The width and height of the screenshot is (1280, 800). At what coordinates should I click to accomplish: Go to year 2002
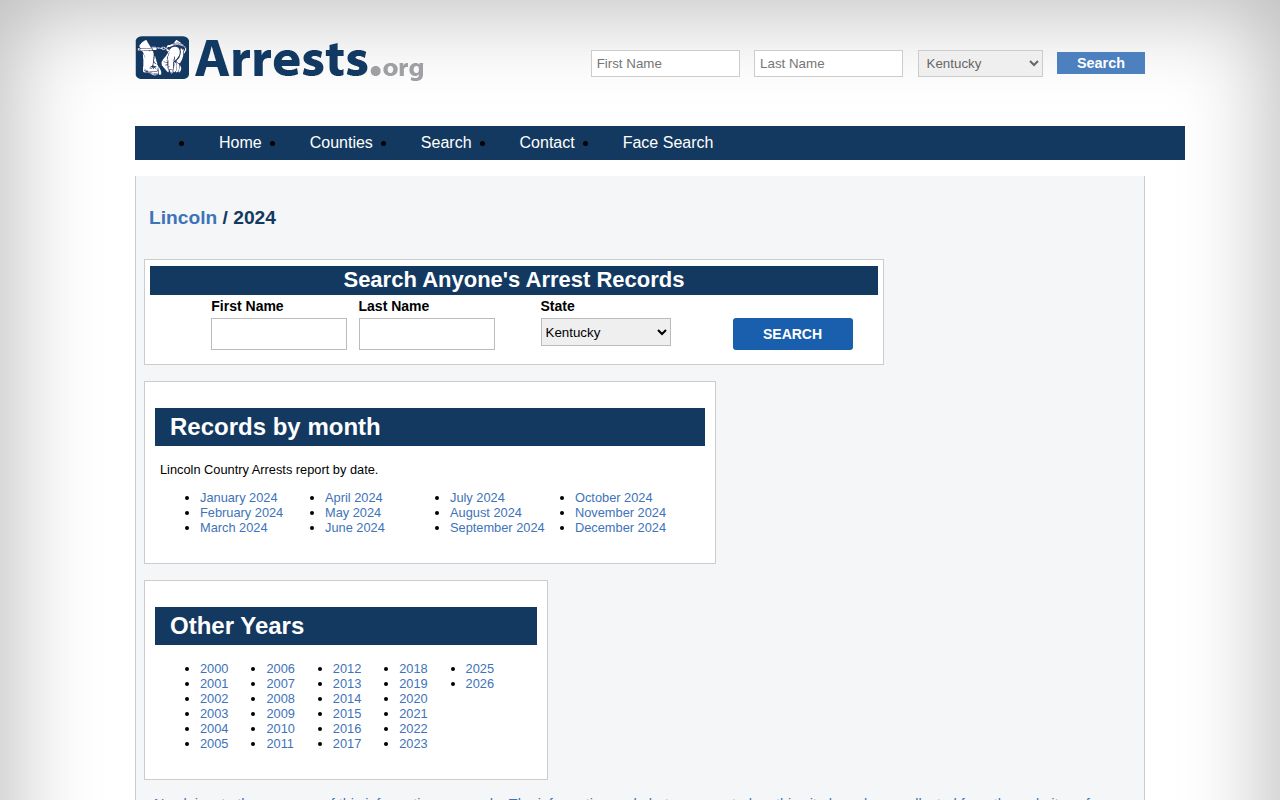(214, 698)
